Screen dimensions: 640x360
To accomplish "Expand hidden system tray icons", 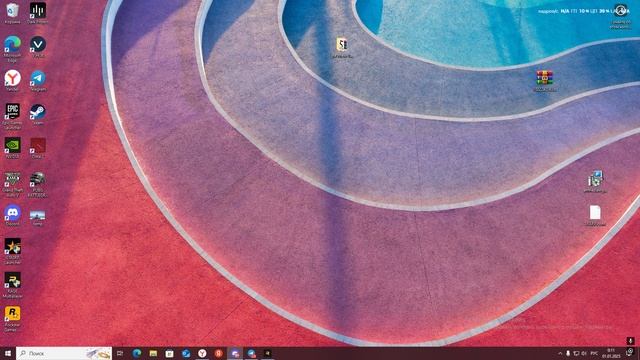I will pos(560,353).
